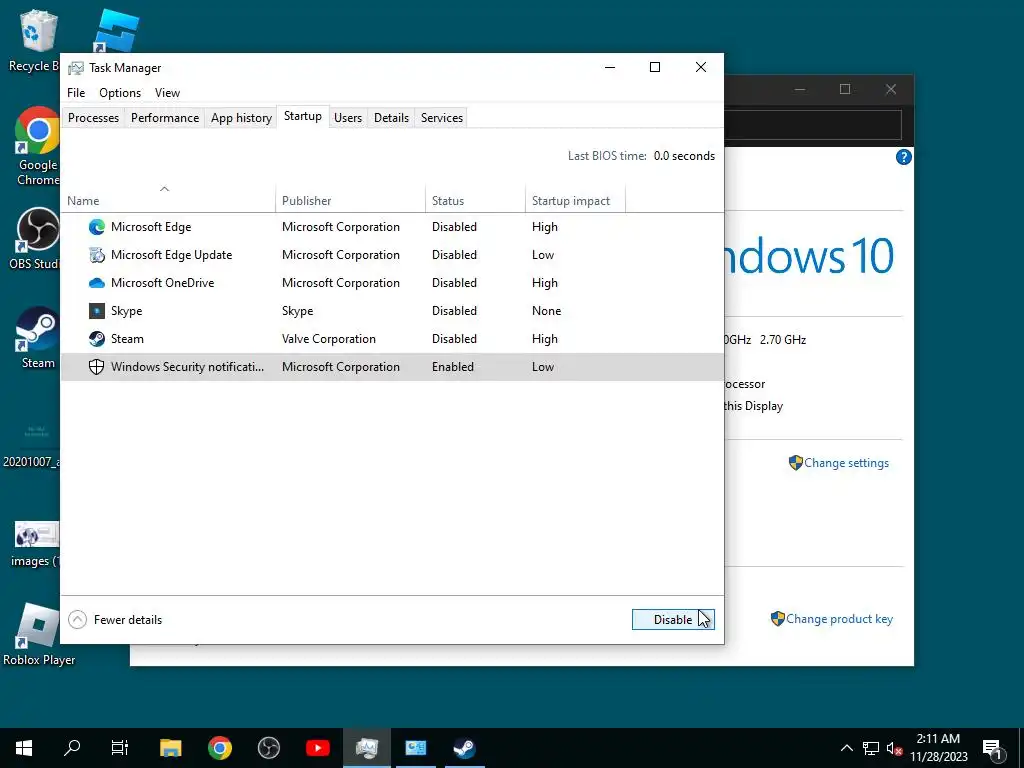
Task: Open Google Chrome desktop shortcut
Action: pos(37,147)
